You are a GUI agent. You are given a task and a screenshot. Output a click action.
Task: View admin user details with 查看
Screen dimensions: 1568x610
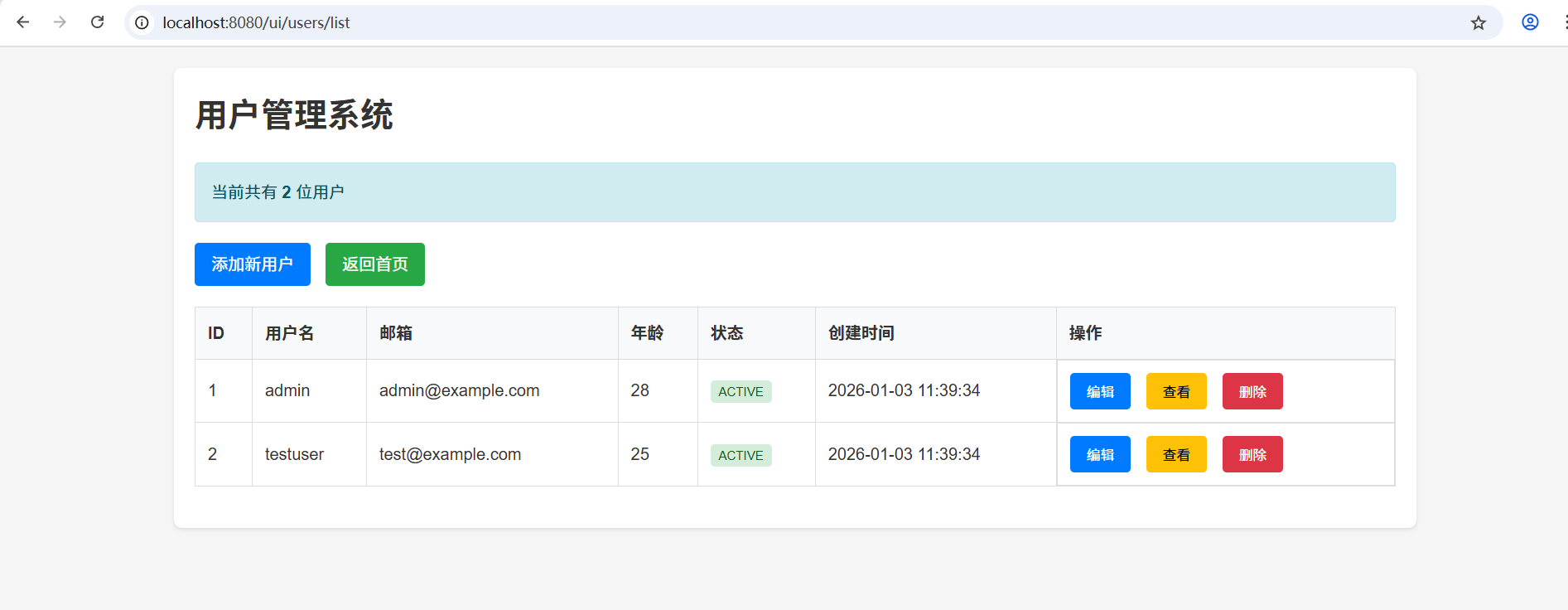(1176, 391)
